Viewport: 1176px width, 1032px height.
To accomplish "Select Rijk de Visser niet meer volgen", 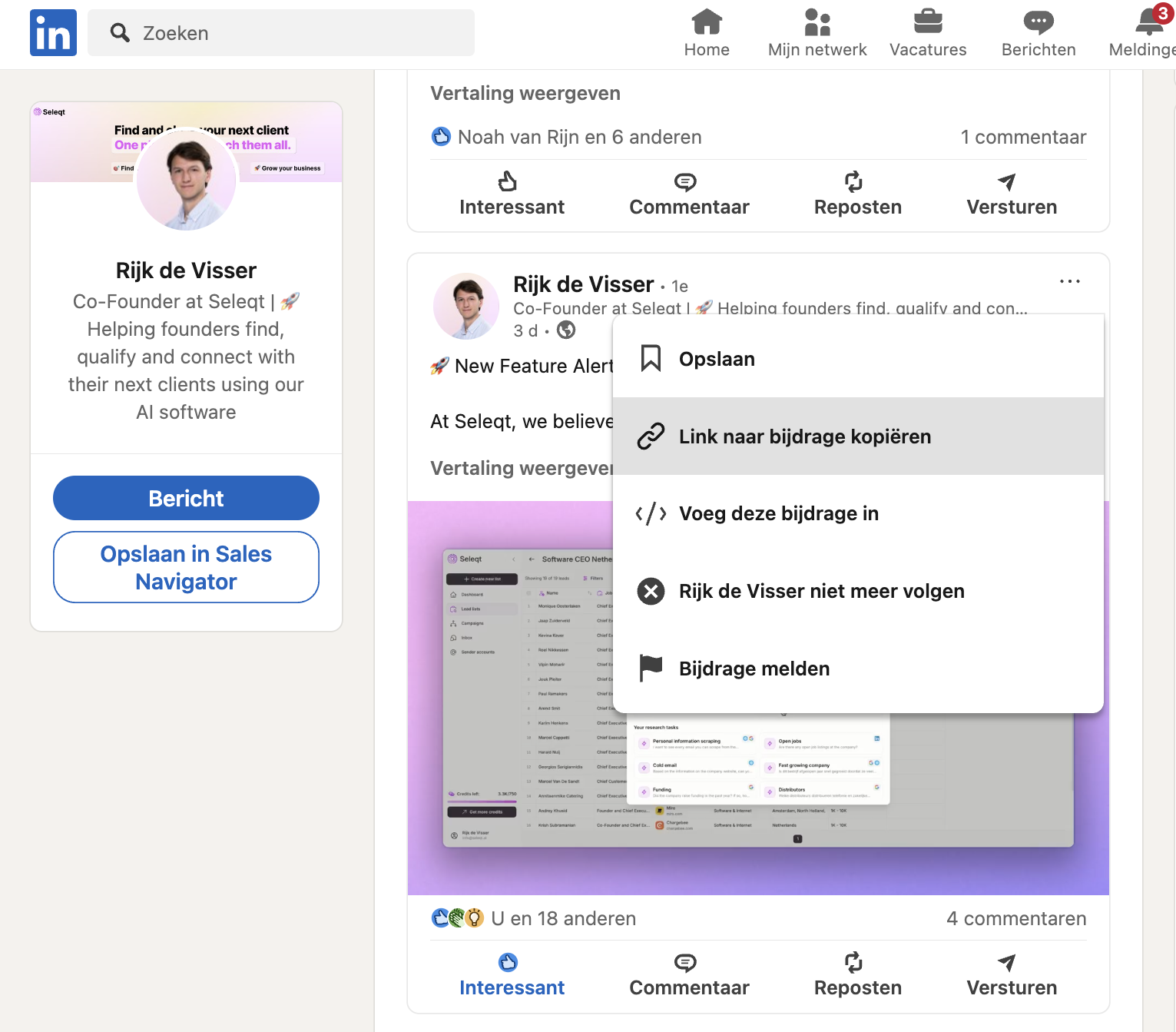I will (x=858, y=591).
